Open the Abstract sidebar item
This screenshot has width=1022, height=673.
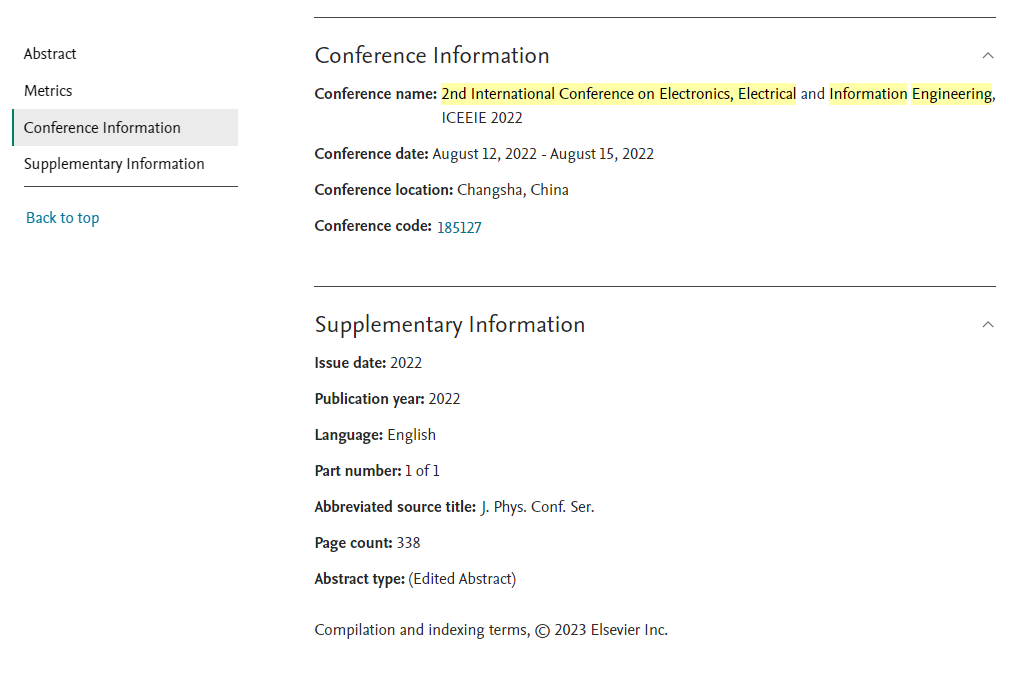[50, 54]
